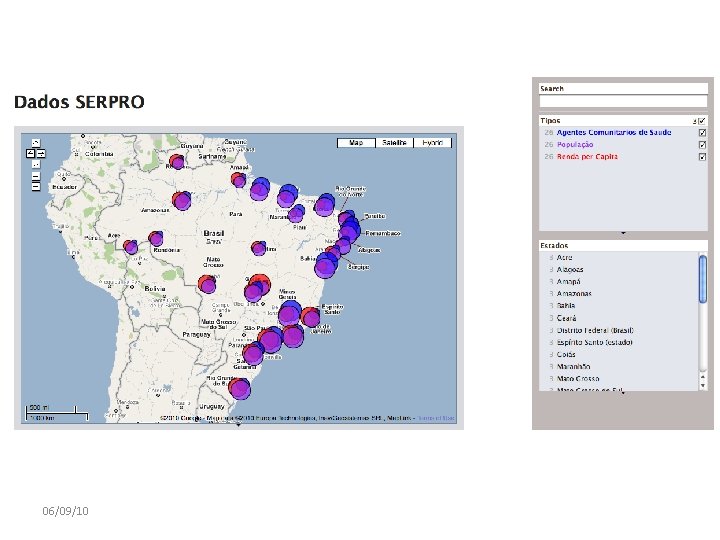Switch map to Satellite view
The image size is (720, 540).
coord(394,143)
